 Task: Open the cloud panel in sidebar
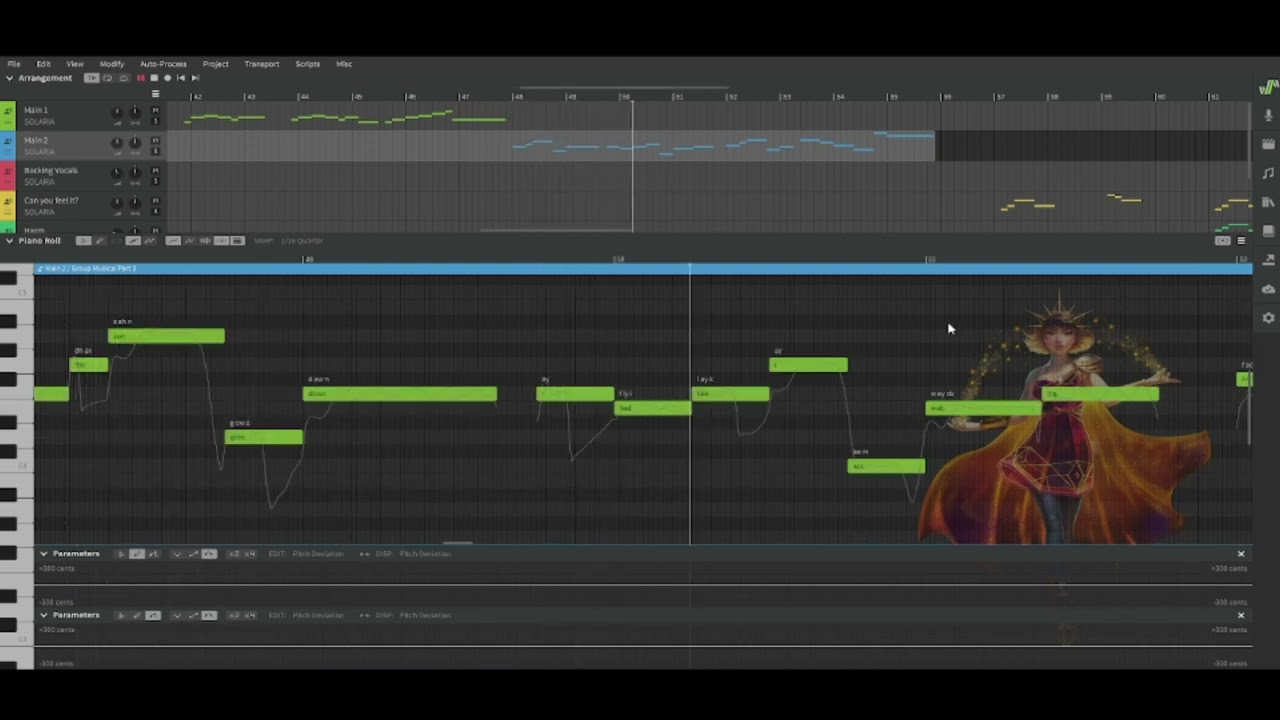pos(1268,289)
